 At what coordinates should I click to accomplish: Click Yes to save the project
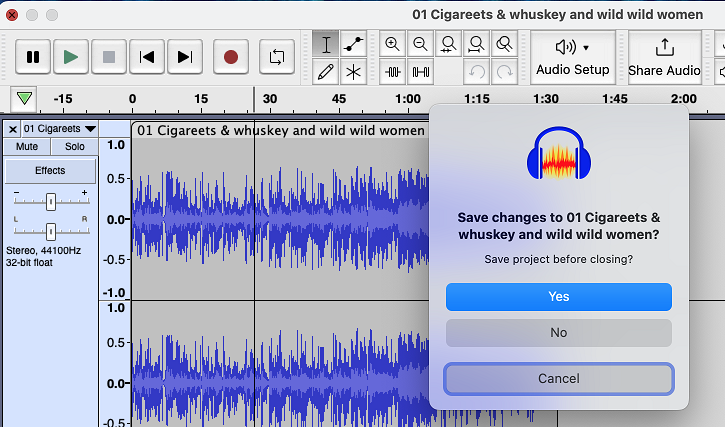pos(559,297)
